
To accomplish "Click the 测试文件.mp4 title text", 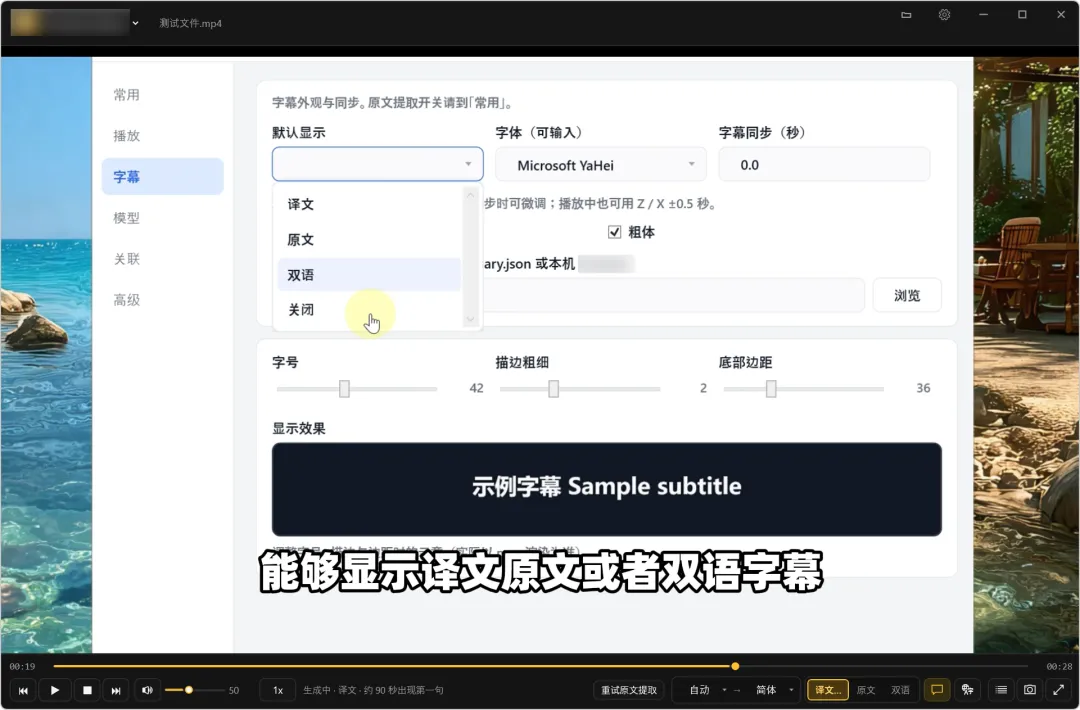I will pyautogui.click(x=191, y=23).
